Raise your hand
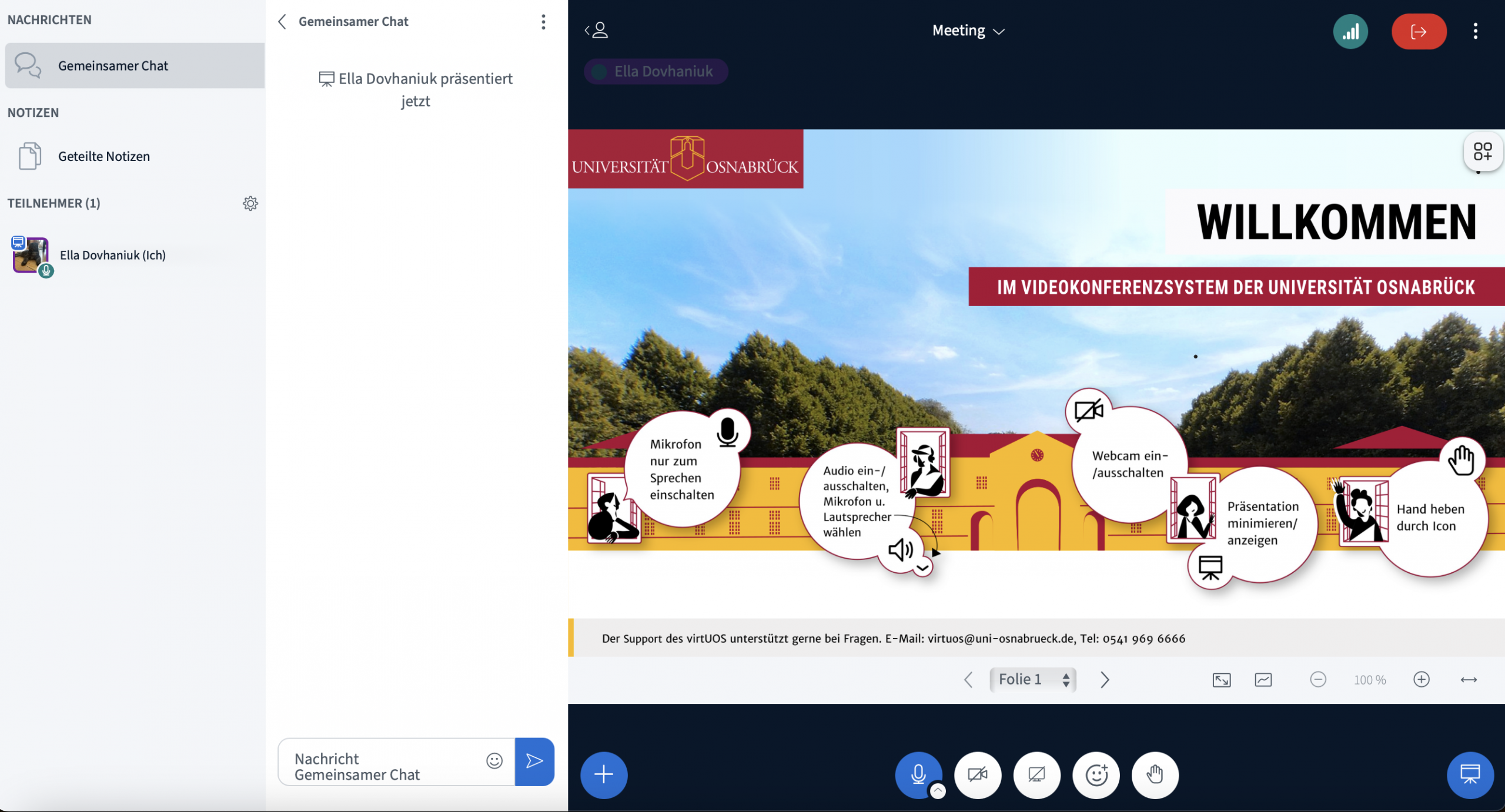This screenshot has width=1505, height=812. click(x=1155, y=775)
